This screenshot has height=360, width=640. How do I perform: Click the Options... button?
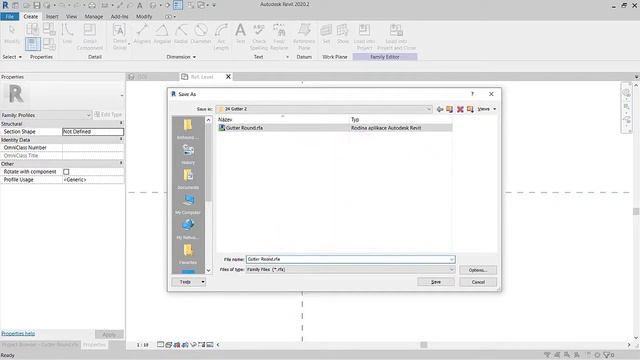[478, 270]
